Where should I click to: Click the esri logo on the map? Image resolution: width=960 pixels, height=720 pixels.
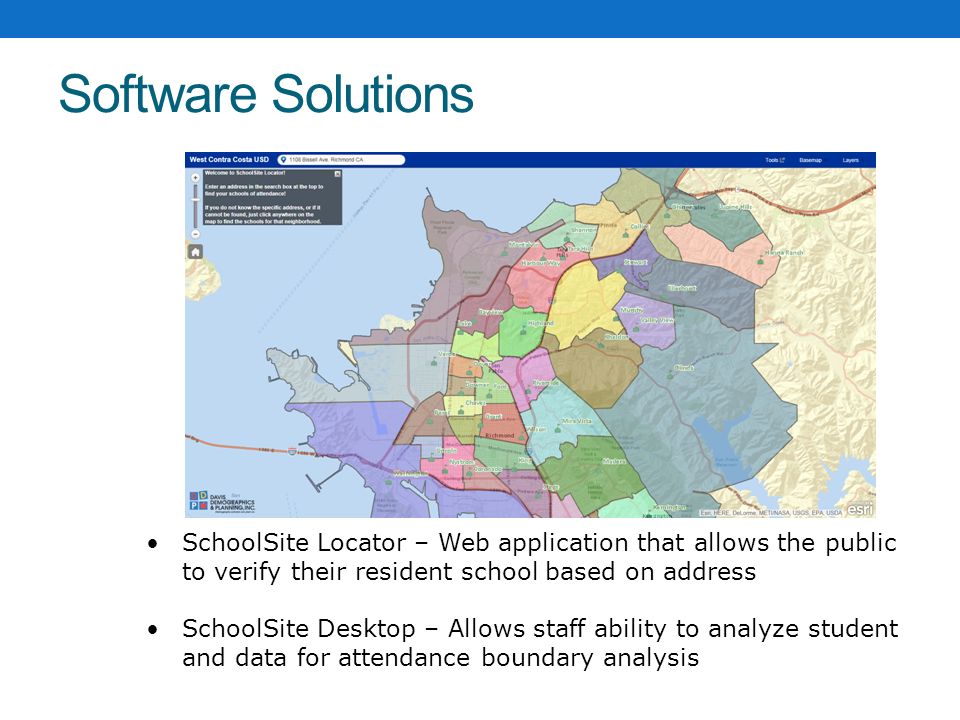tap(860, 509)
